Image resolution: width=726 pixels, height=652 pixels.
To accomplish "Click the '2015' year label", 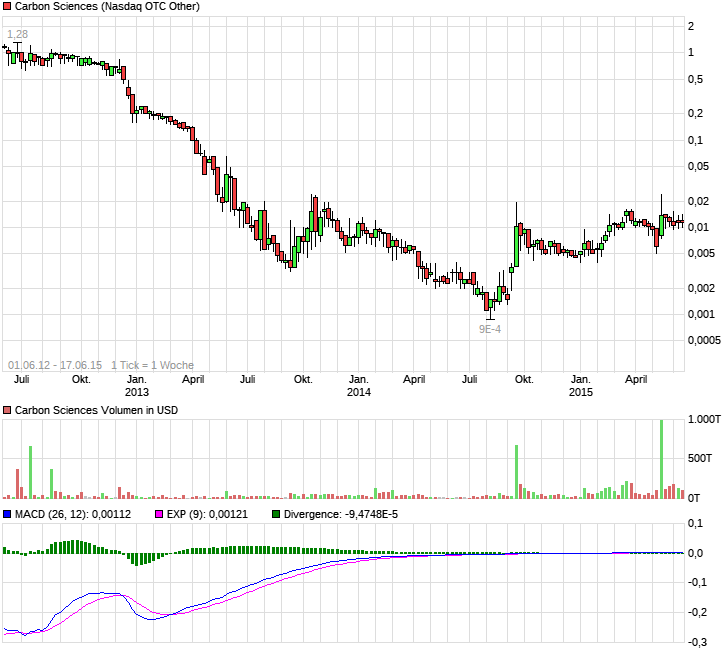I will point(581,392).
